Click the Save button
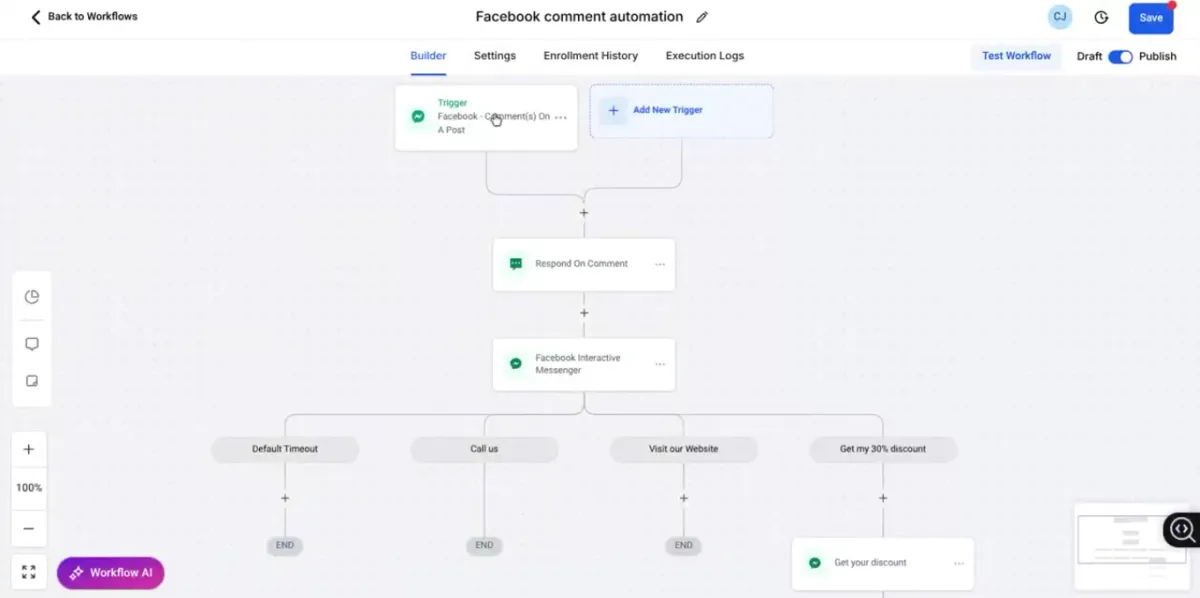Image resolution: width=1200 pixels, height=598 pixels. pyautogui.click(x=1151, y=18)
